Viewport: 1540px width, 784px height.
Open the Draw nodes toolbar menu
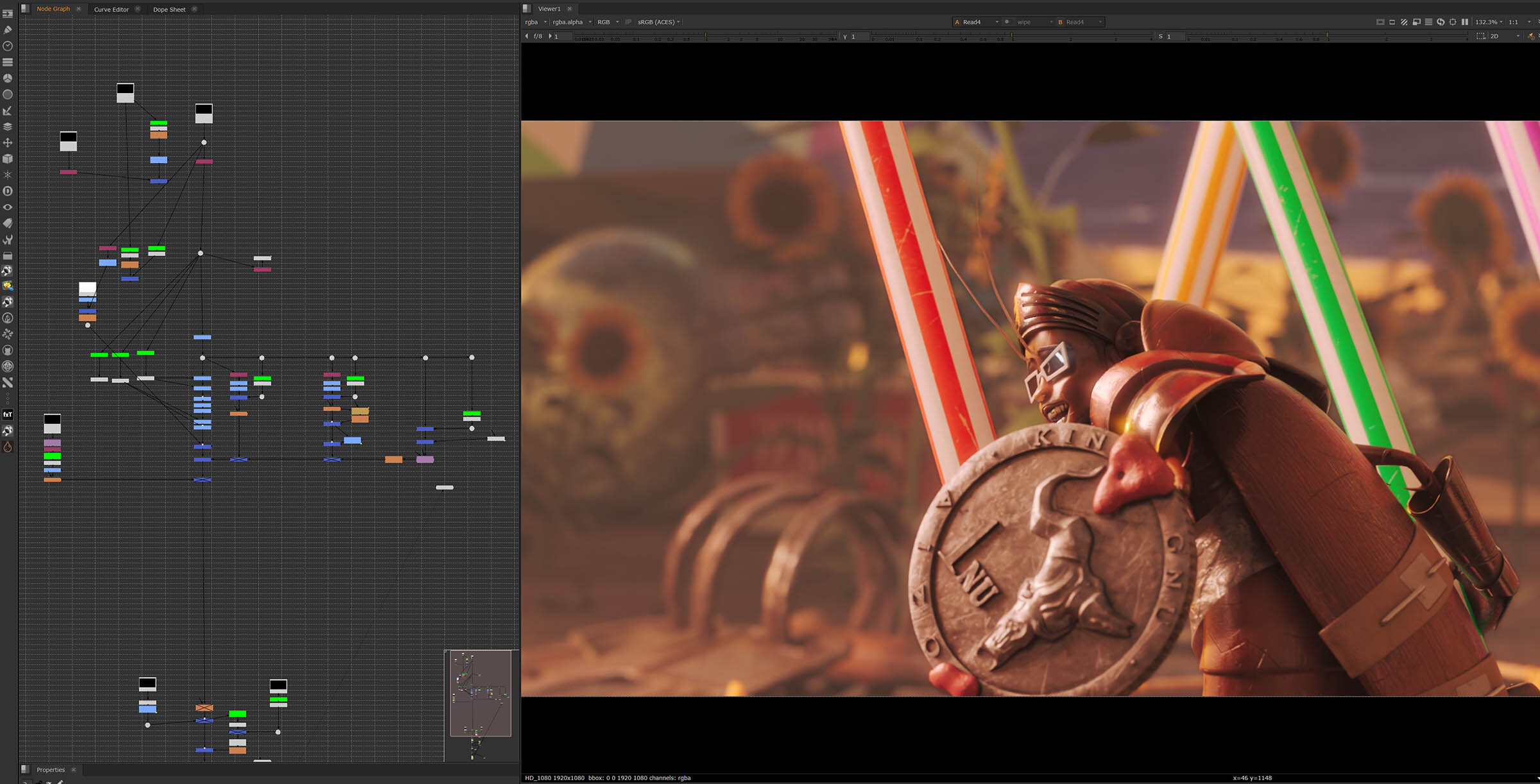8,30
